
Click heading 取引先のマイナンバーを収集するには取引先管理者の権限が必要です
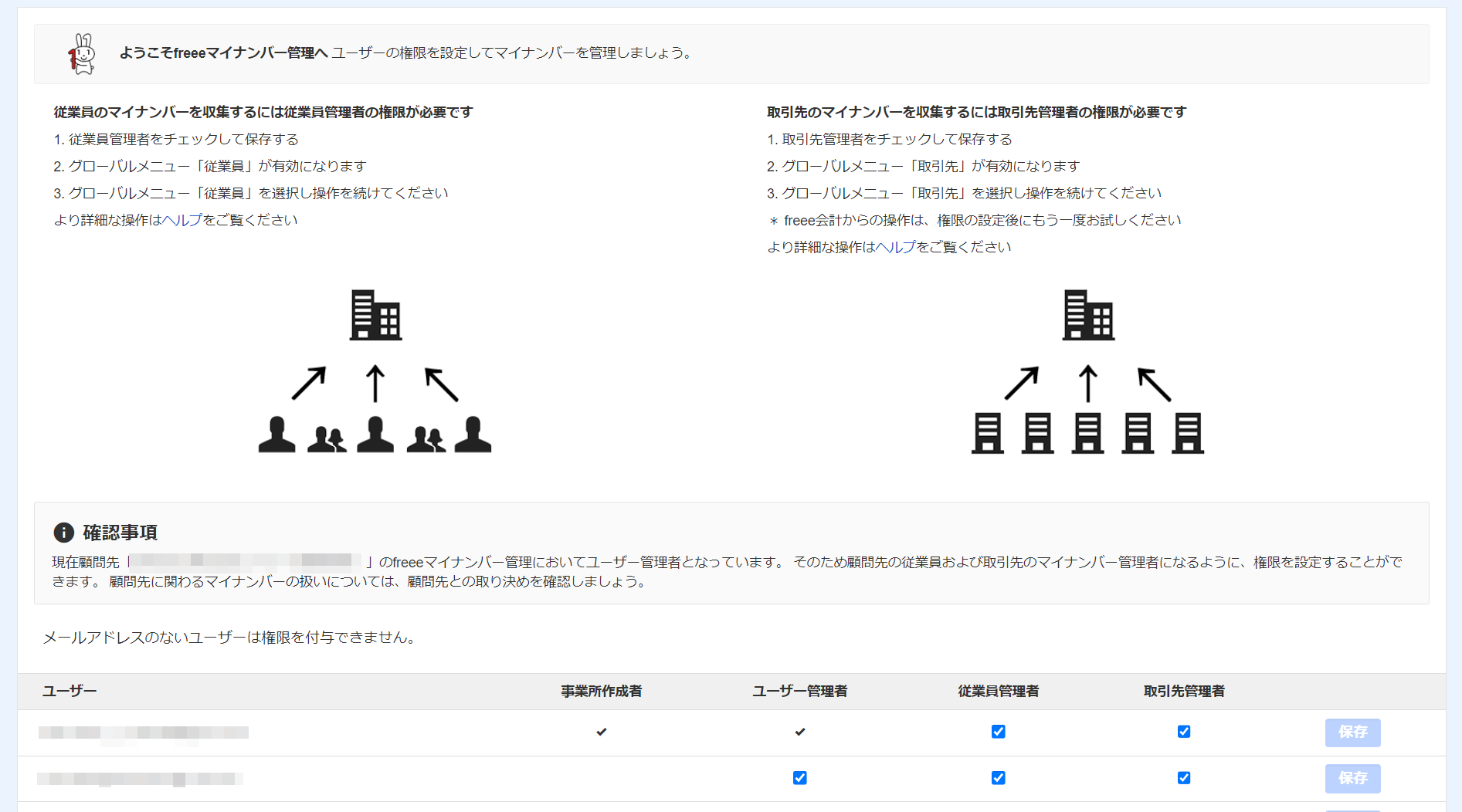tap(977, 113)
